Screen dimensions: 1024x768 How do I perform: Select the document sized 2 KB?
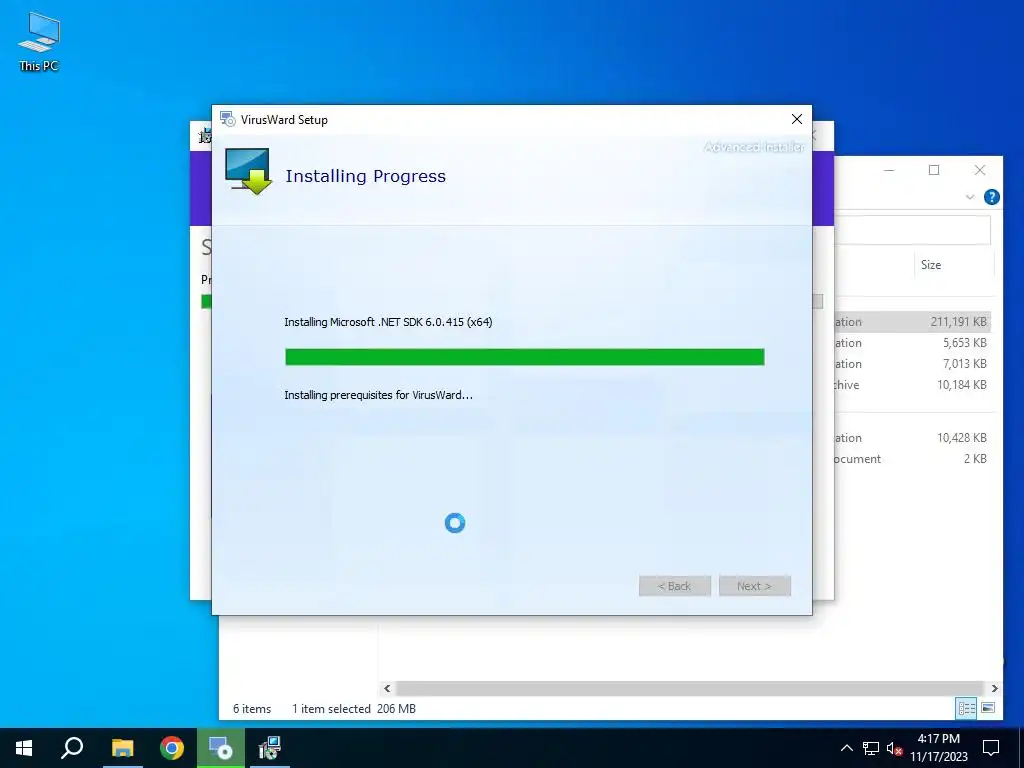pos(912,458)
